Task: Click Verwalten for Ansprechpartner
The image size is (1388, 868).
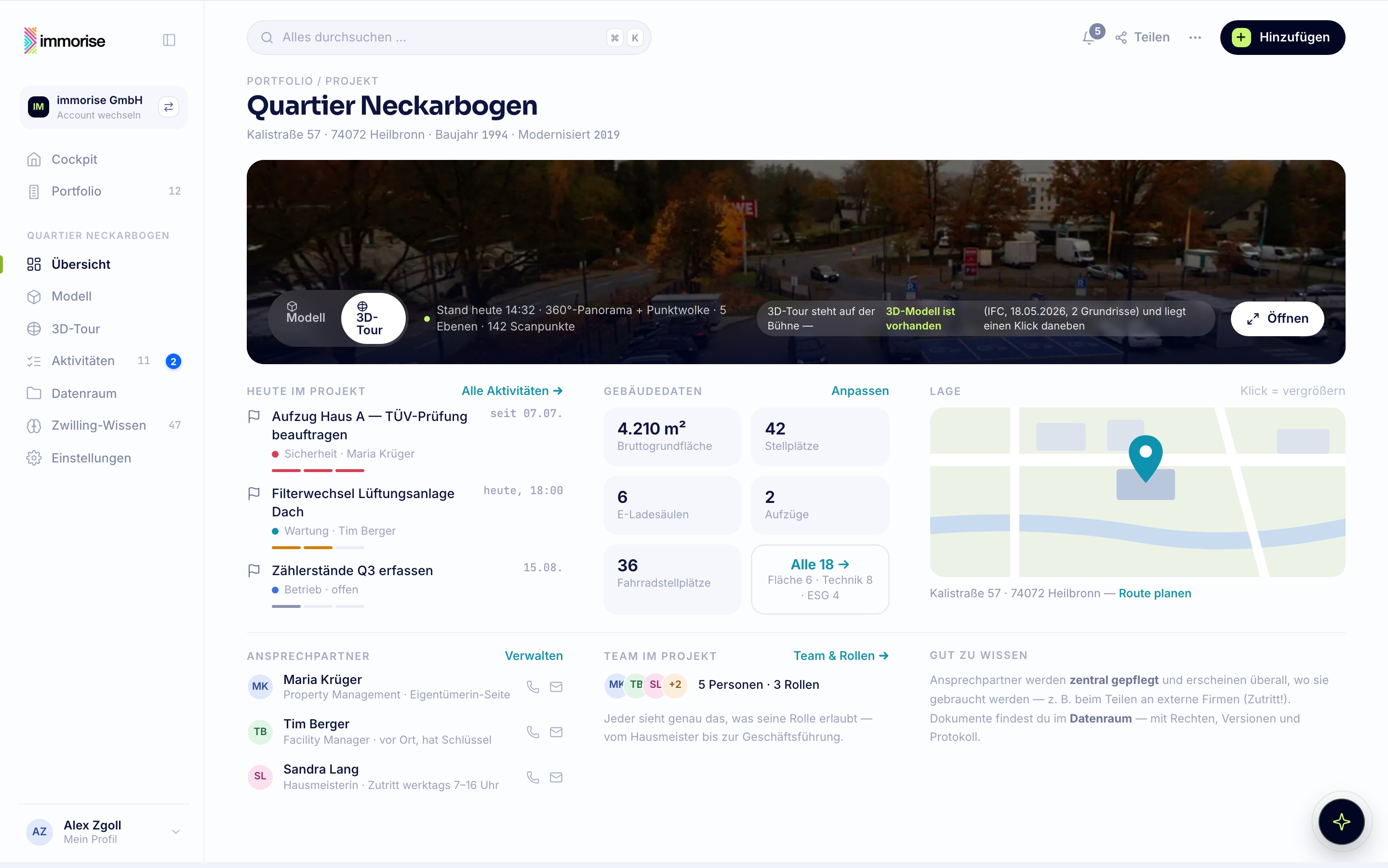Action: [534, 656]
